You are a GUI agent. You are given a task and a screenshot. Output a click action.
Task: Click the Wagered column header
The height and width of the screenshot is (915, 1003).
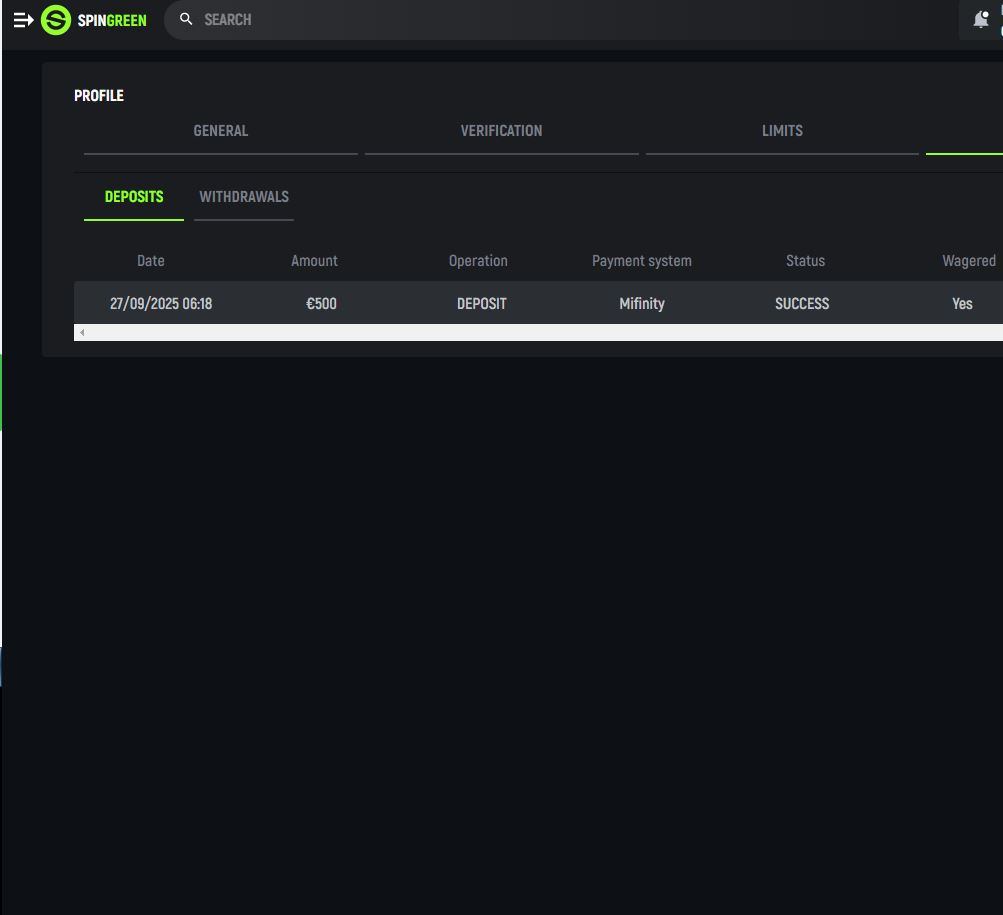point(968,261)
